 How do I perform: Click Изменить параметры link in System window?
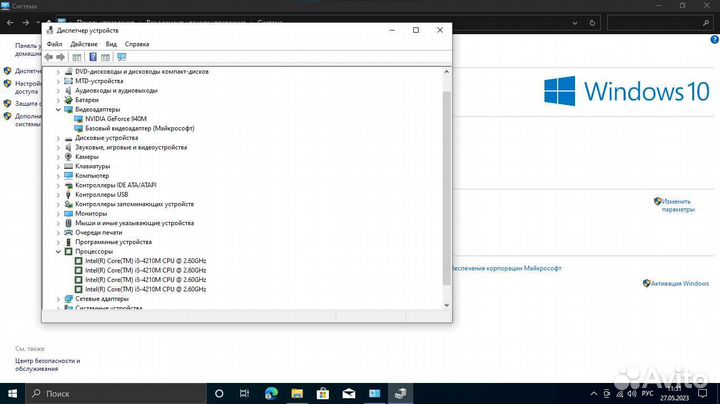(678, 205)
